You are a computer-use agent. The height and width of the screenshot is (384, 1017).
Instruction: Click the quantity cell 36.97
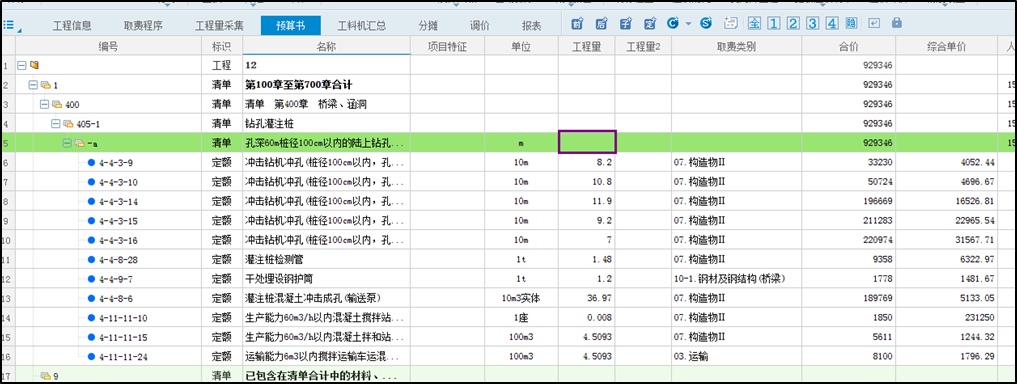click(x=587, y=298)
